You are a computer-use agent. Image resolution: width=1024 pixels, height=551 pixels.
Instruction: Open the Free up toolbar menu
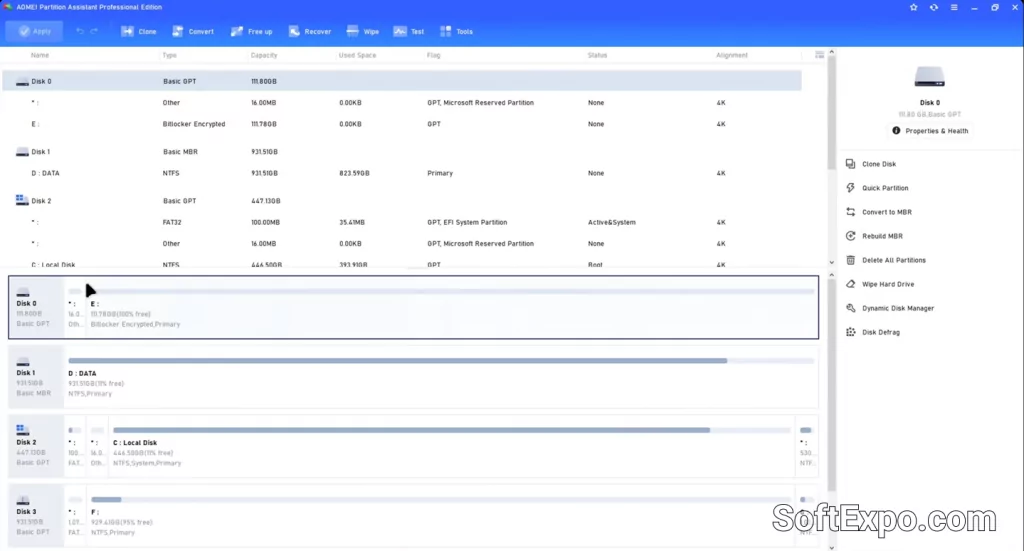pyautogui.click(x=251, y=31)
